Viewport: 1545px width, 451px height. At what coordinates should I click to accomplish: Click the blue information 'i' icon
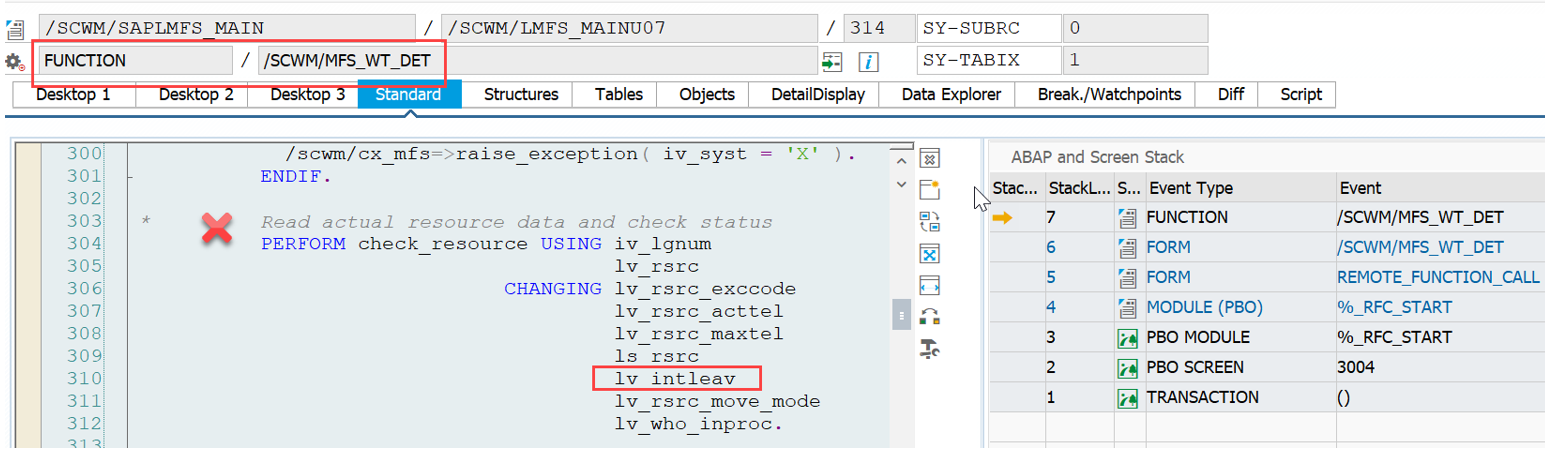click(x=869, y=61)
